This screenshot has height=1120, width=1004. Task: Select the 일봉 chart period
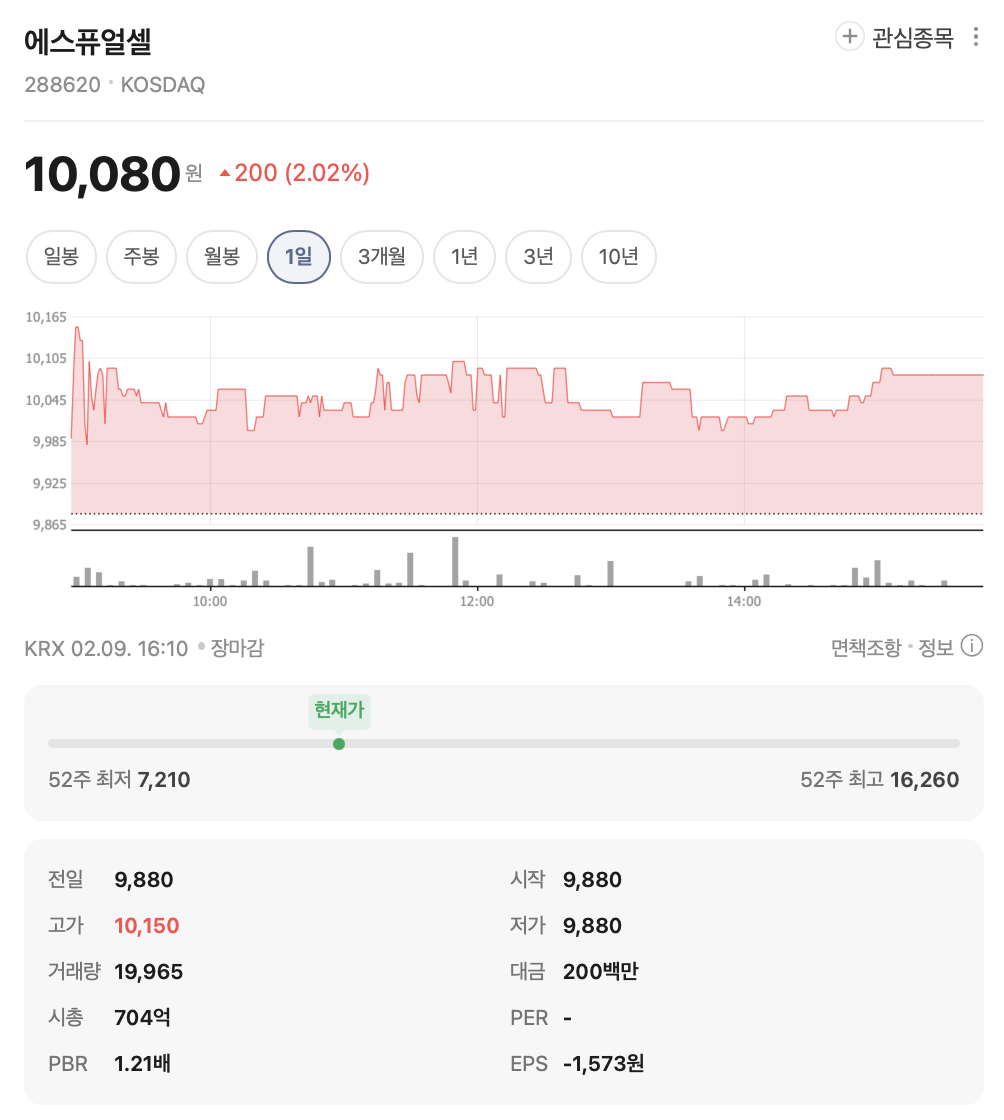(61, 257)
